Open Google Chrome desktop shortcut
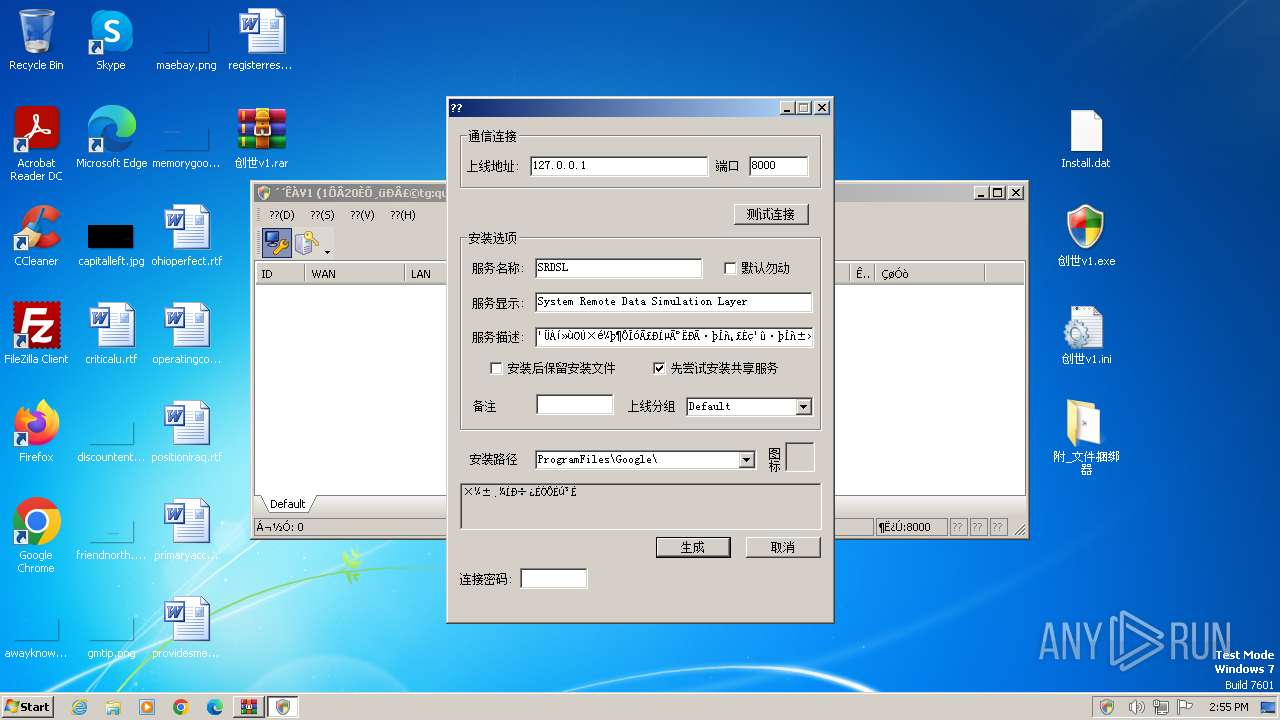The height and width of the screenshot is (720, 1280). (x=36, y=536)
